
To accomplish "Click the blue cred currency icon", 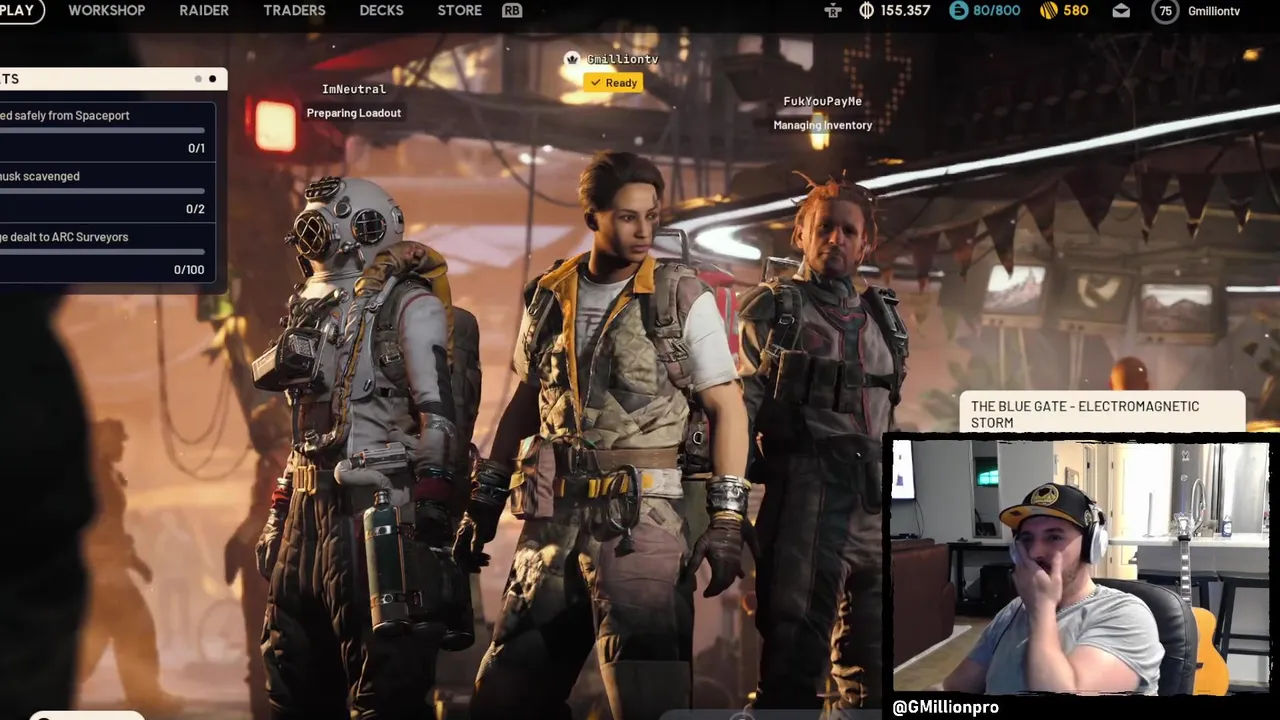I will (958, 11).
